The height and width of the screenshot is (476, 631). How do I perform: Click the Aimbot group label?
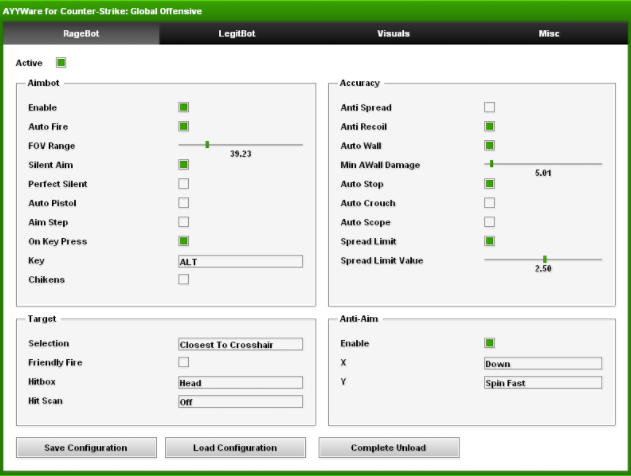43,83
